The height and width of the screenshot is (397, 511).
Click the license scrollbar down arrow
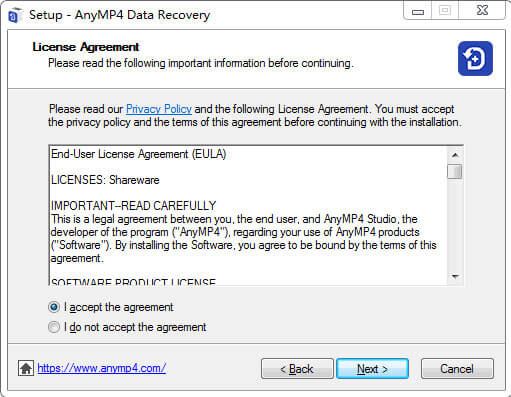455,276
